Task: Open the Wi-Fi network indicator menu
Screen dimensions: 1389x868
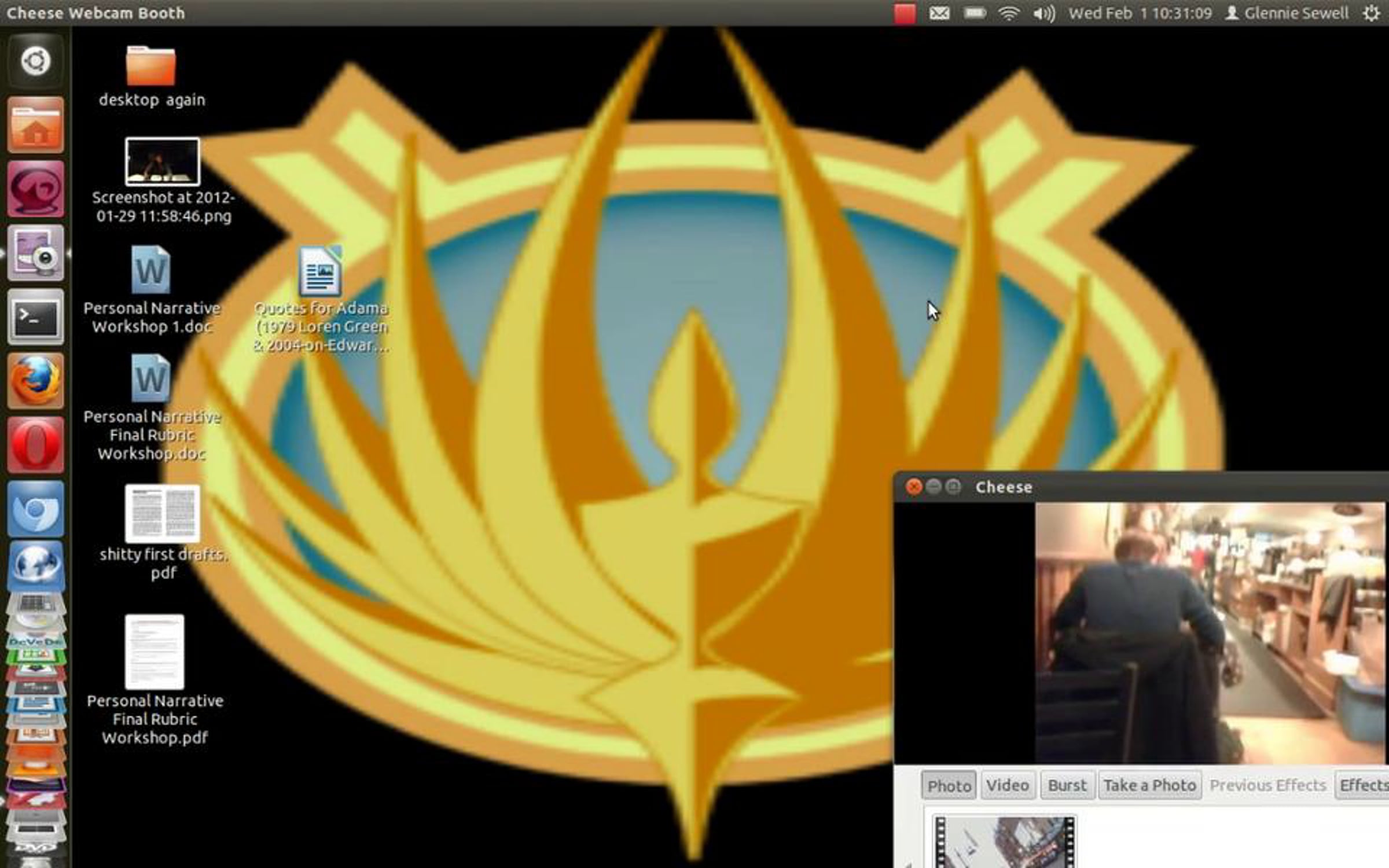Action: pyautogui.click(x=1008, y=13)
